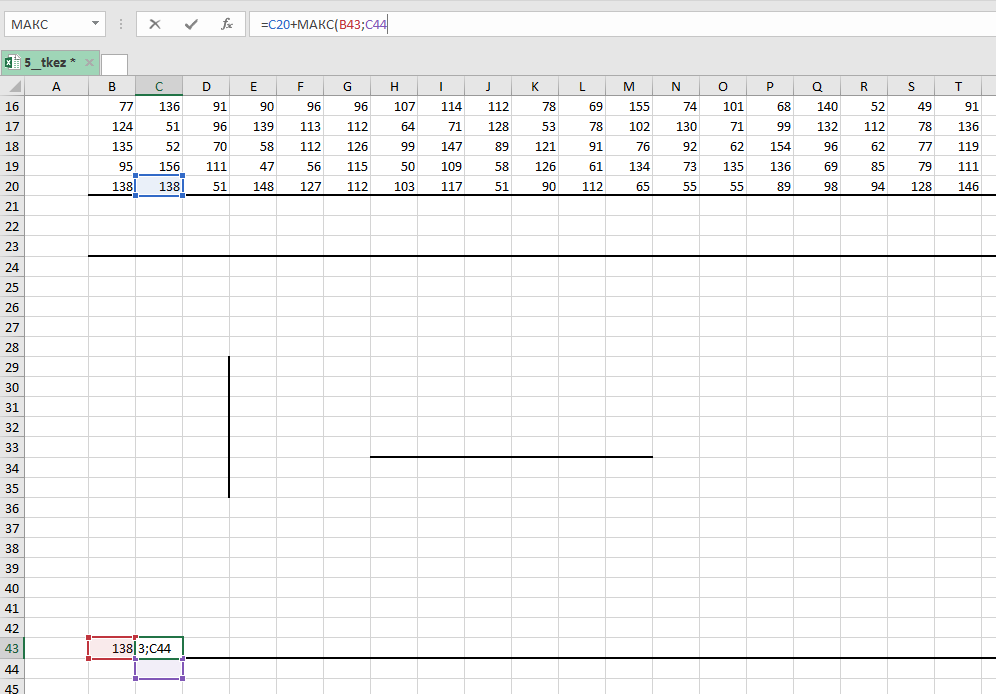Click cell C20 with value 138

point(159,186)
